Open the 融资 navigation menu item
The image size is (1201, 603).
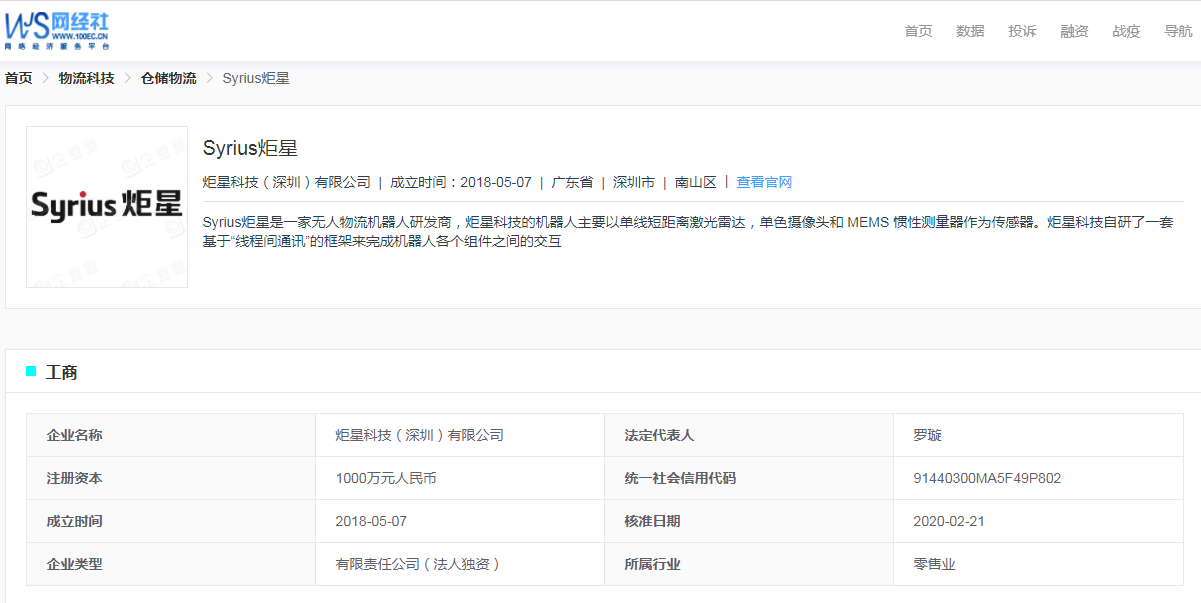pyautogui.click(x=1074, y=31)
